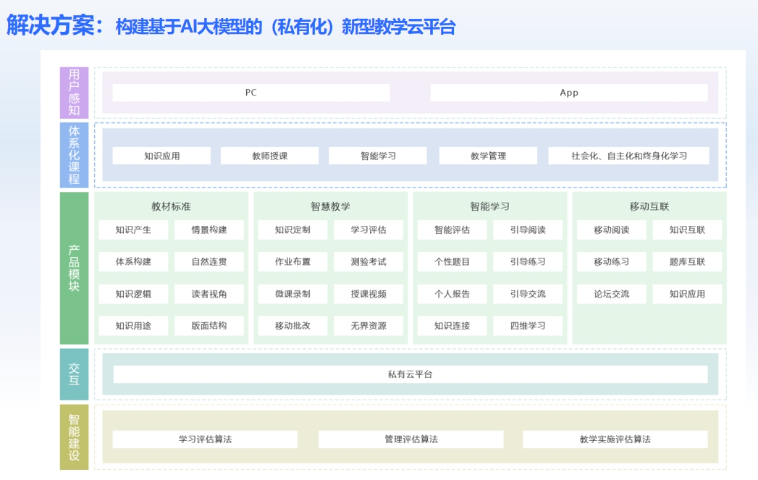
Task: Select the 知识互联 box
Action: coord(687,230)
